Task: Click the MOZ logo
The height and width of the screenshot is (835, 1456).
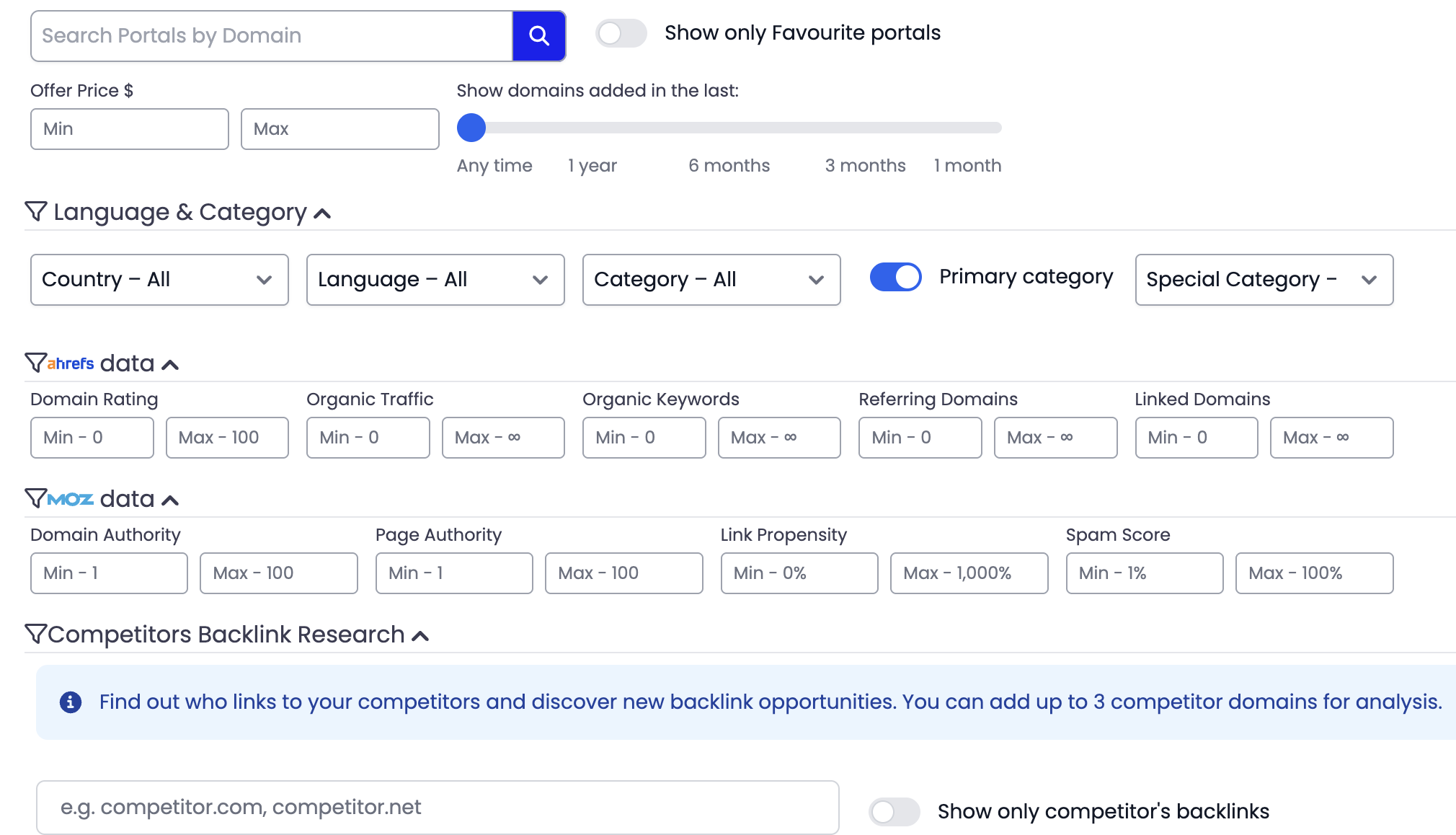Action: tap(71, 499)
